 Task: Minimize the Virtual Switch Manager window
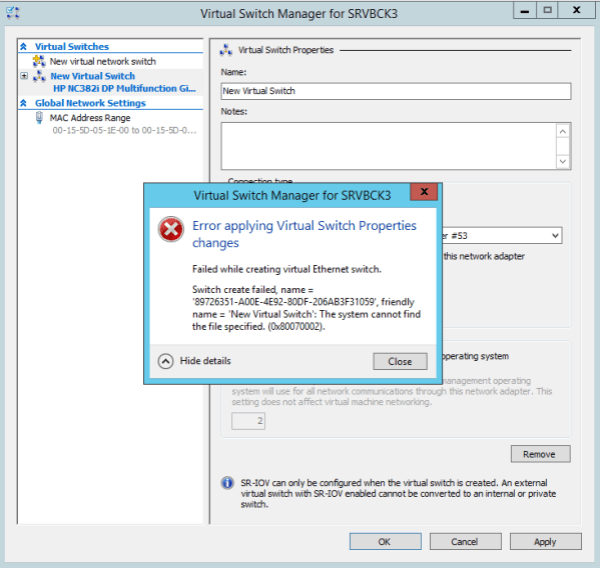pos(525,11)
